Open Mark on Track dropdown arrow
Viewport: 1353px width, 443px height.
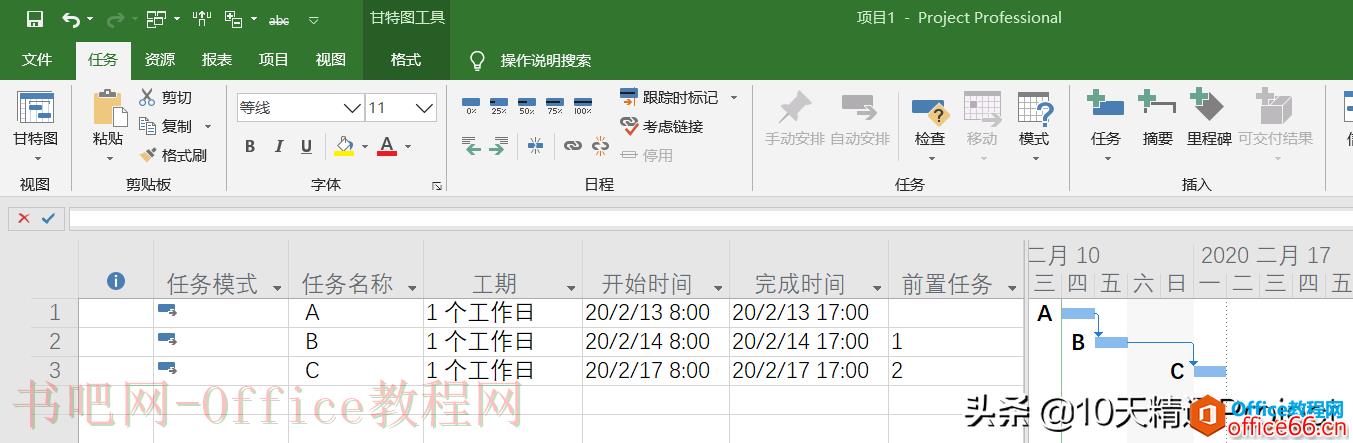(x=733, y=97)
